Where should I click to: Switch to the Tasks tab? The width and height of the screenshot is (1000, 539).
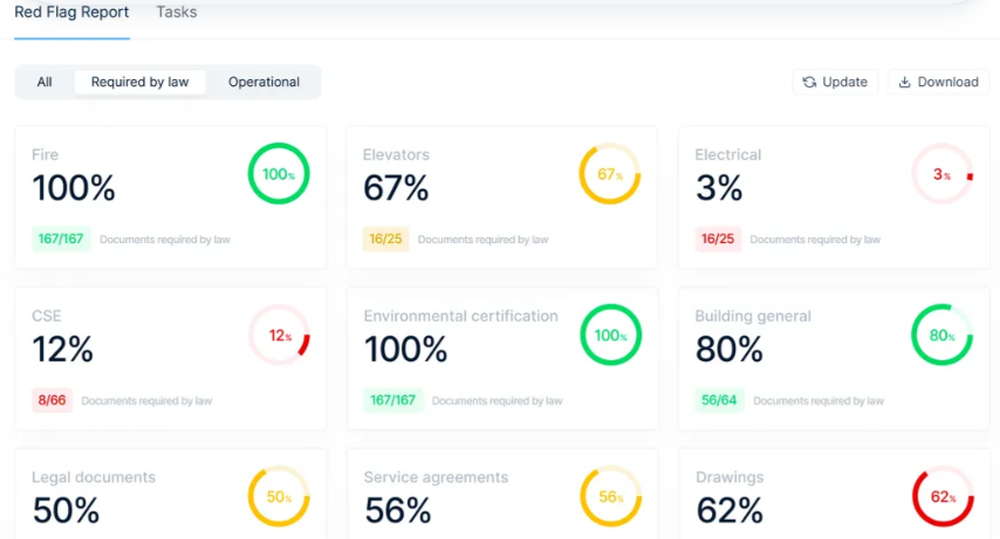(x=177, y=13)
